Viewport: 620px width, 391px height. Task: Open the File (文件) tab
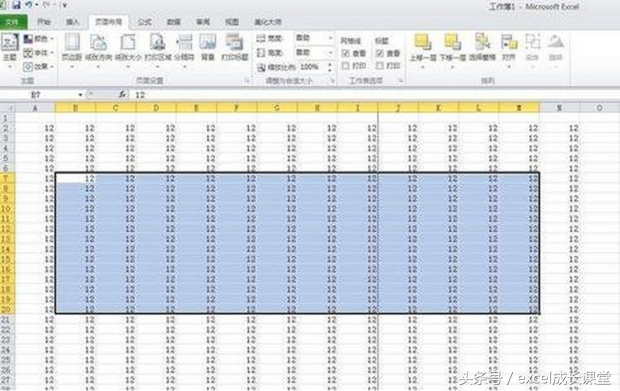click(x=13, y=22)
